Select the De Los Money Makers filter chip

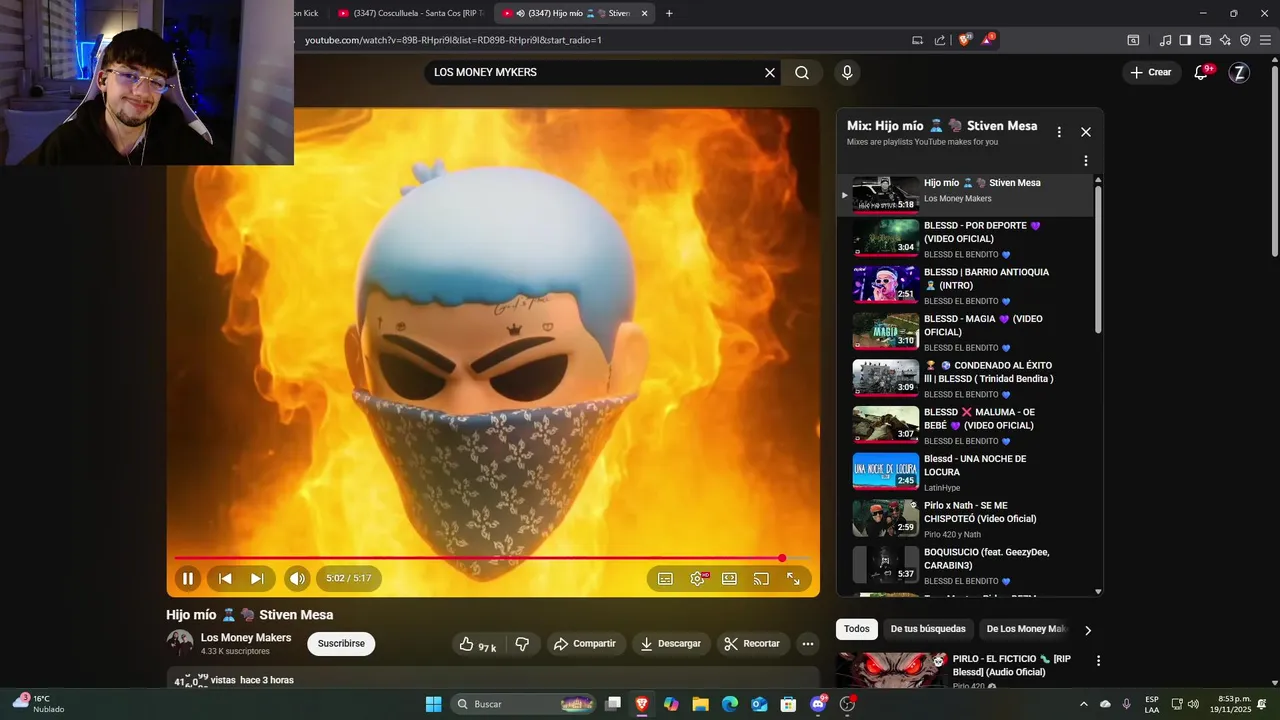coord(1027,629)
